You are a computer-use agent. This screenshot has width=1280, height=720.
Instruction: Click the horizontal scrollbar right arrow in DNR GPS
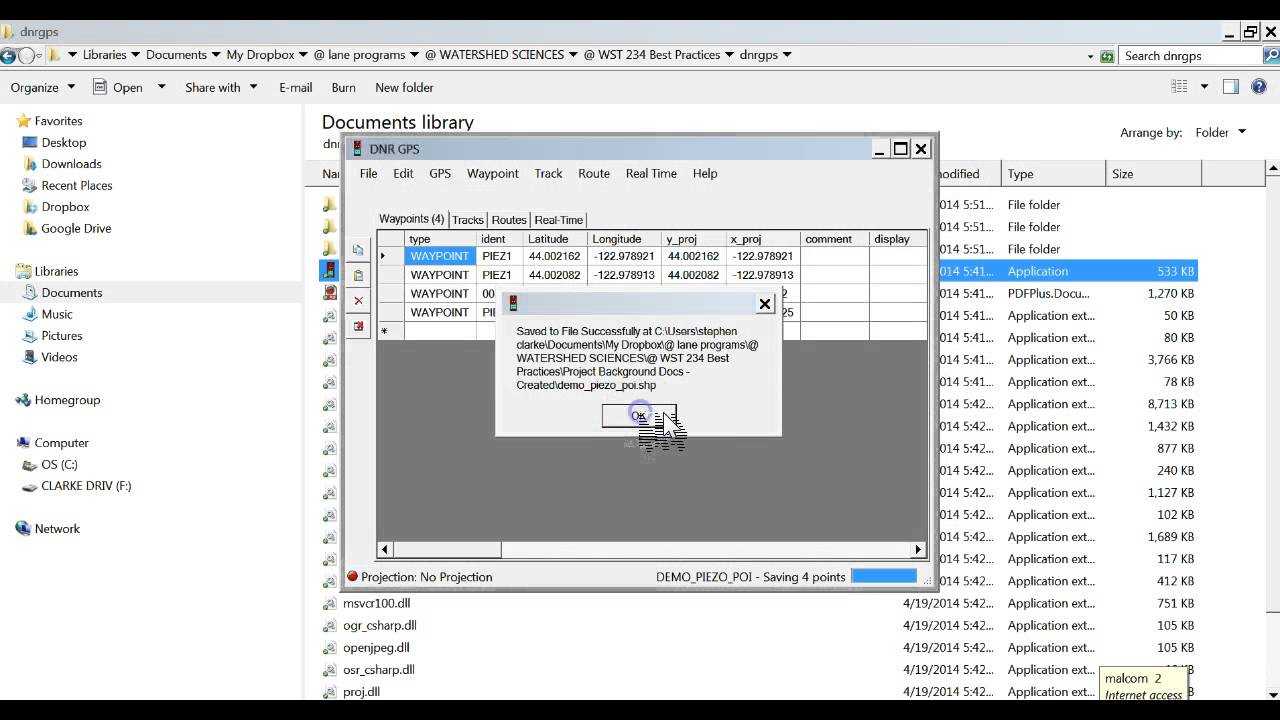tap(918, 549)
